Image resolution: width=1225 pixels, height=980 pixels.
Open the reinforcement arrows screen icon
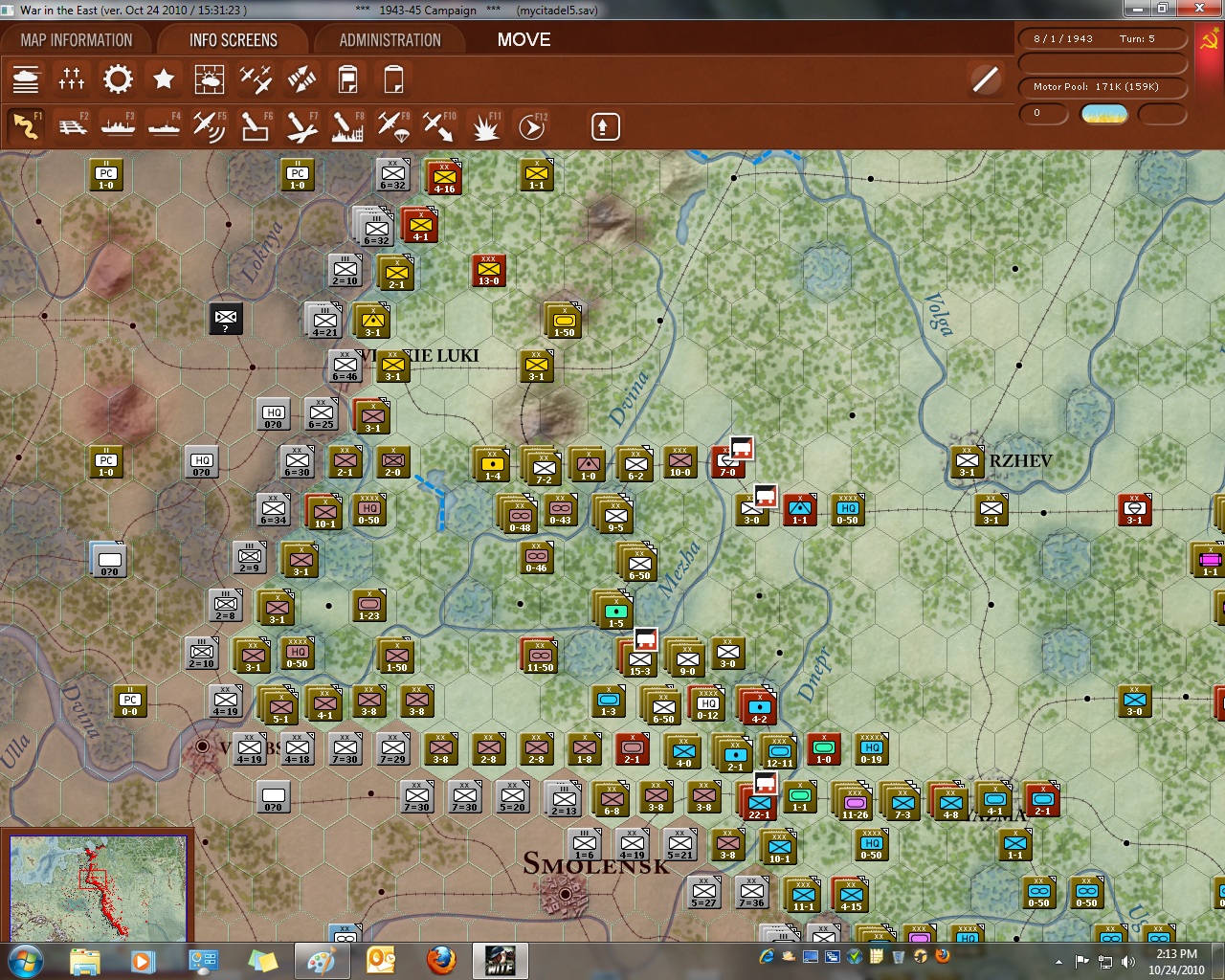(301, 79)
